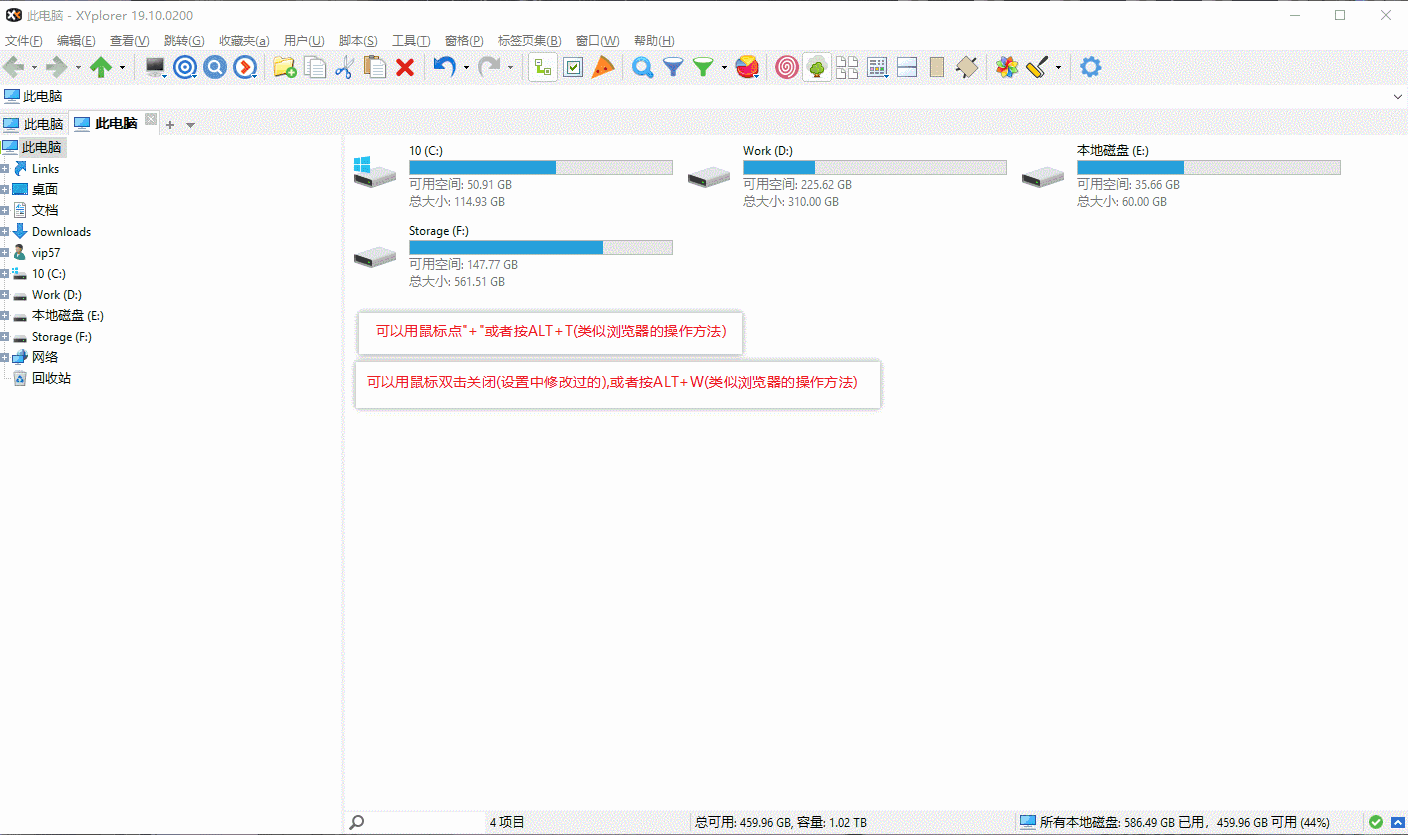Click the scissors Cut icon

[x=345, y=67]
